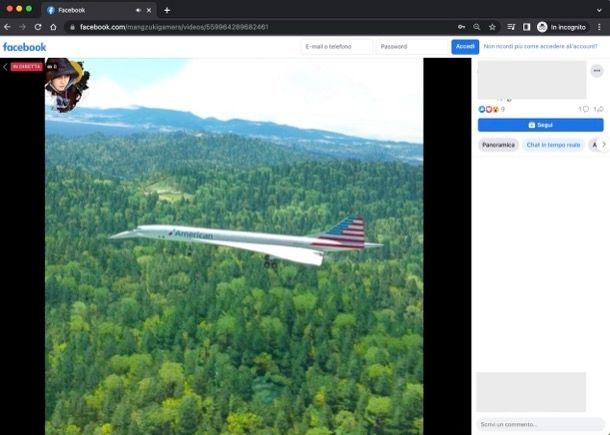Close the Facebook tab

pos(149,11)
